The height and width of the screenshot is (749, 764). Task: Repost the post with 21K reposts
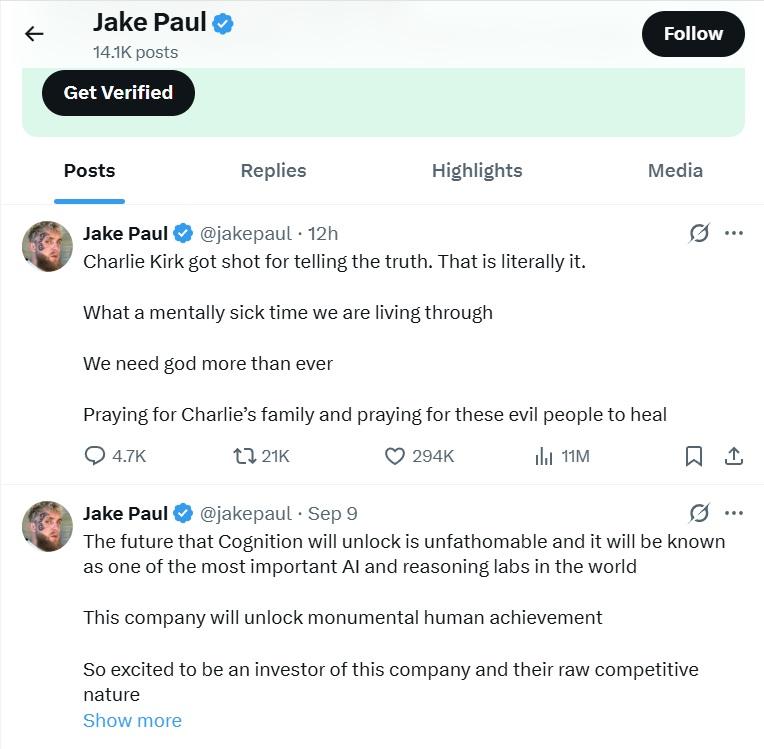click(x=243, y=456)
